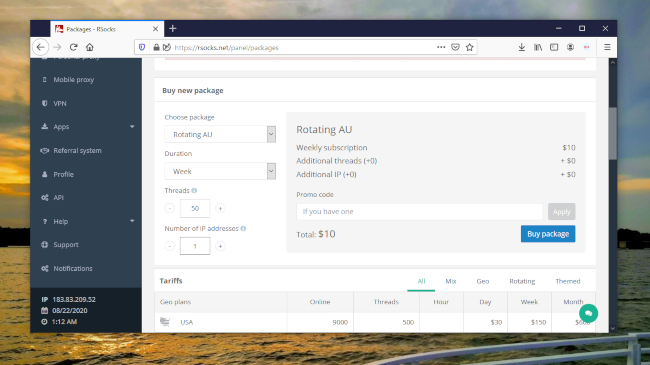This screenshot has width=650, height=365.
Task: Select the Rotating tariffs tab
Action: (522, 281)
